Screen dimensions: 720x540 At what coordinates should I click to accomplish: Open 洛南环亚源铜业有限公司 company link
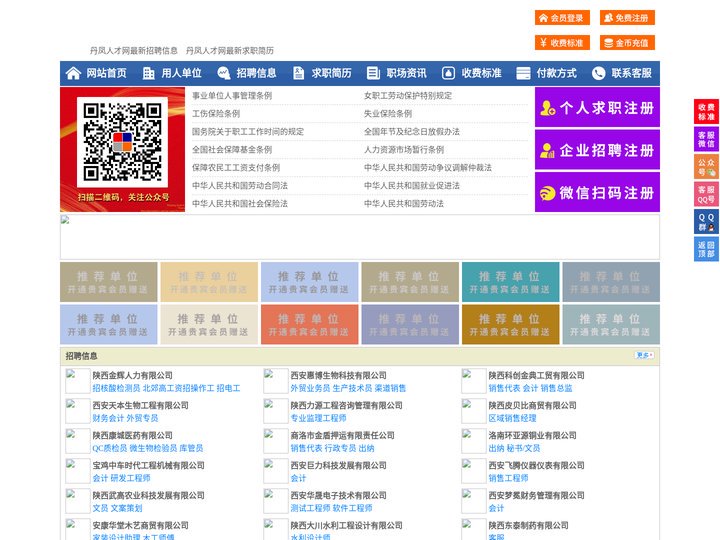point(532,435)
